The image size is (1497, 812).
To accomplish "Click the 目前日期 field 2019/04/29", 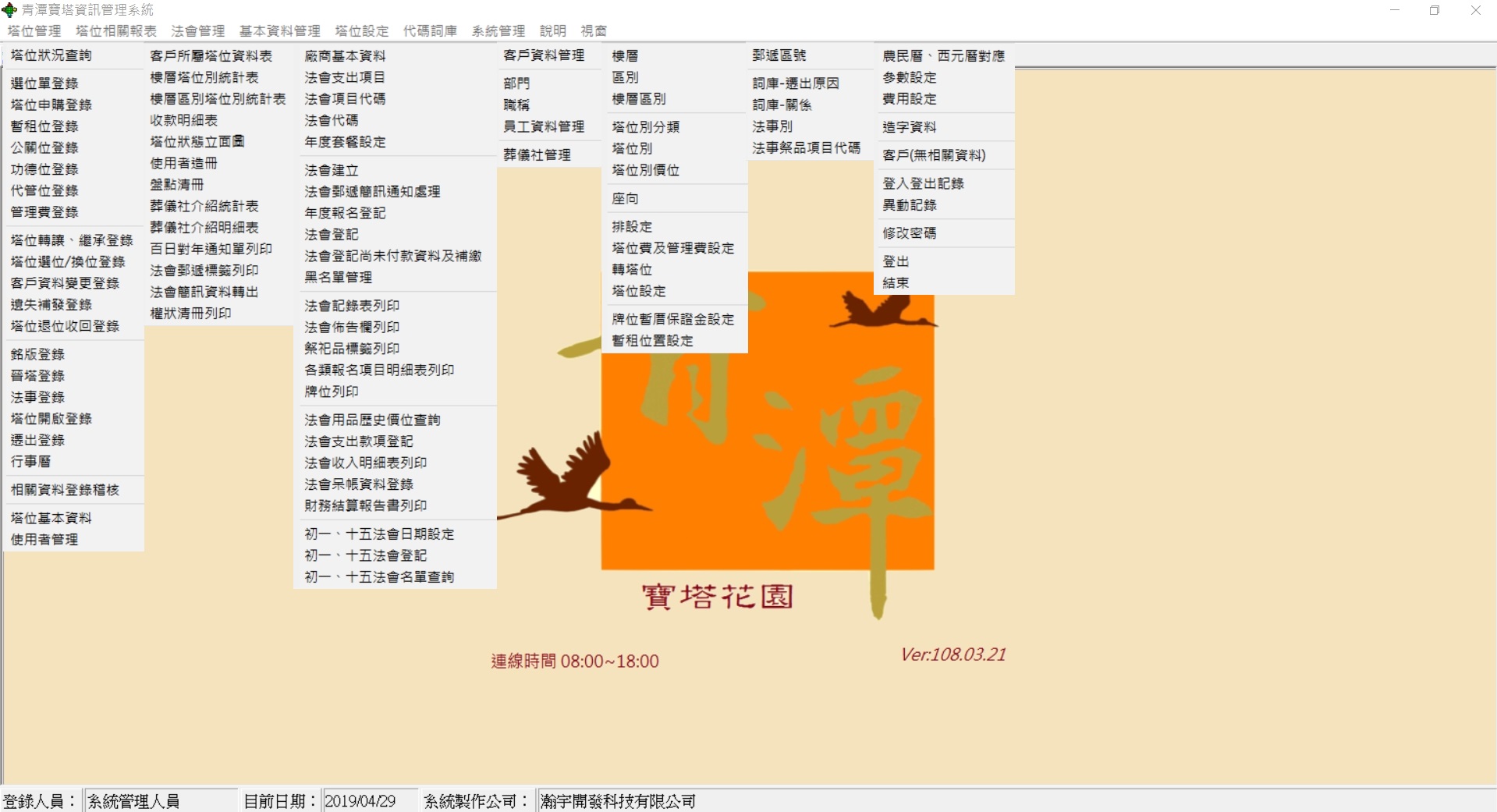I will 370,801.
